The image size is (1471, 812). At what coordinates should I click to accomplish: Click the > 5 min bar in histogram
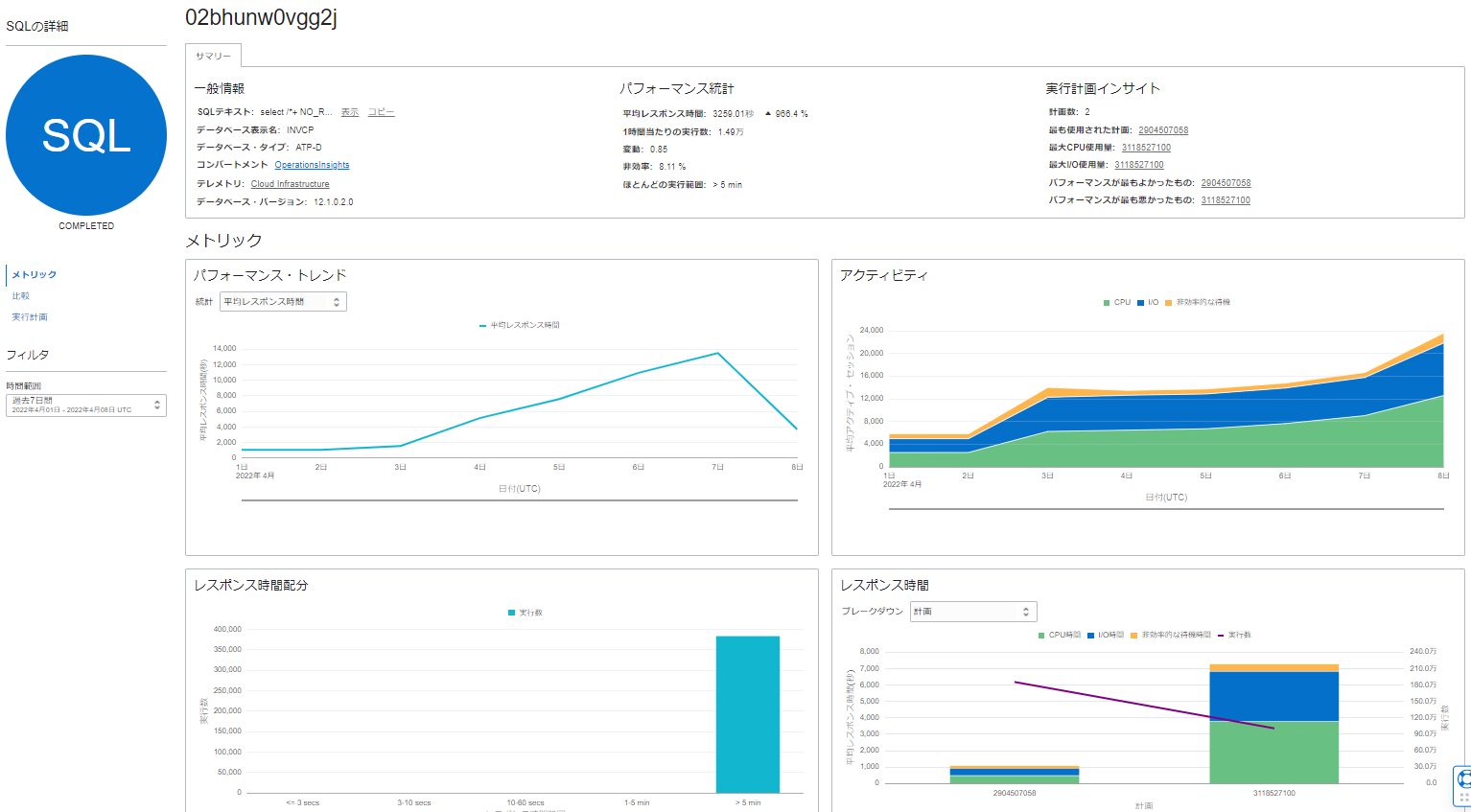coord(747,714)
